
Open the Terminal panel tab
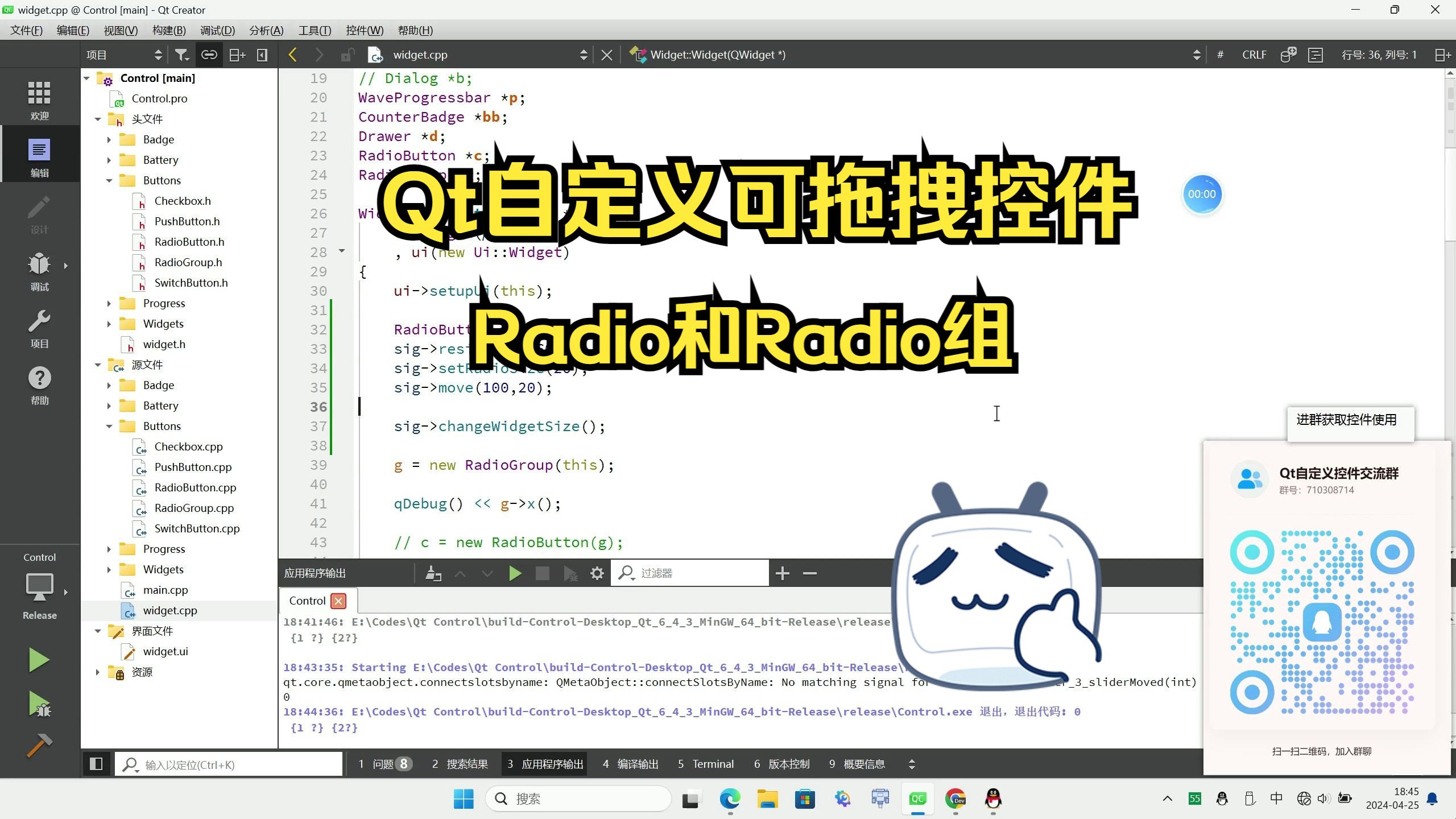tap(705, 764)
